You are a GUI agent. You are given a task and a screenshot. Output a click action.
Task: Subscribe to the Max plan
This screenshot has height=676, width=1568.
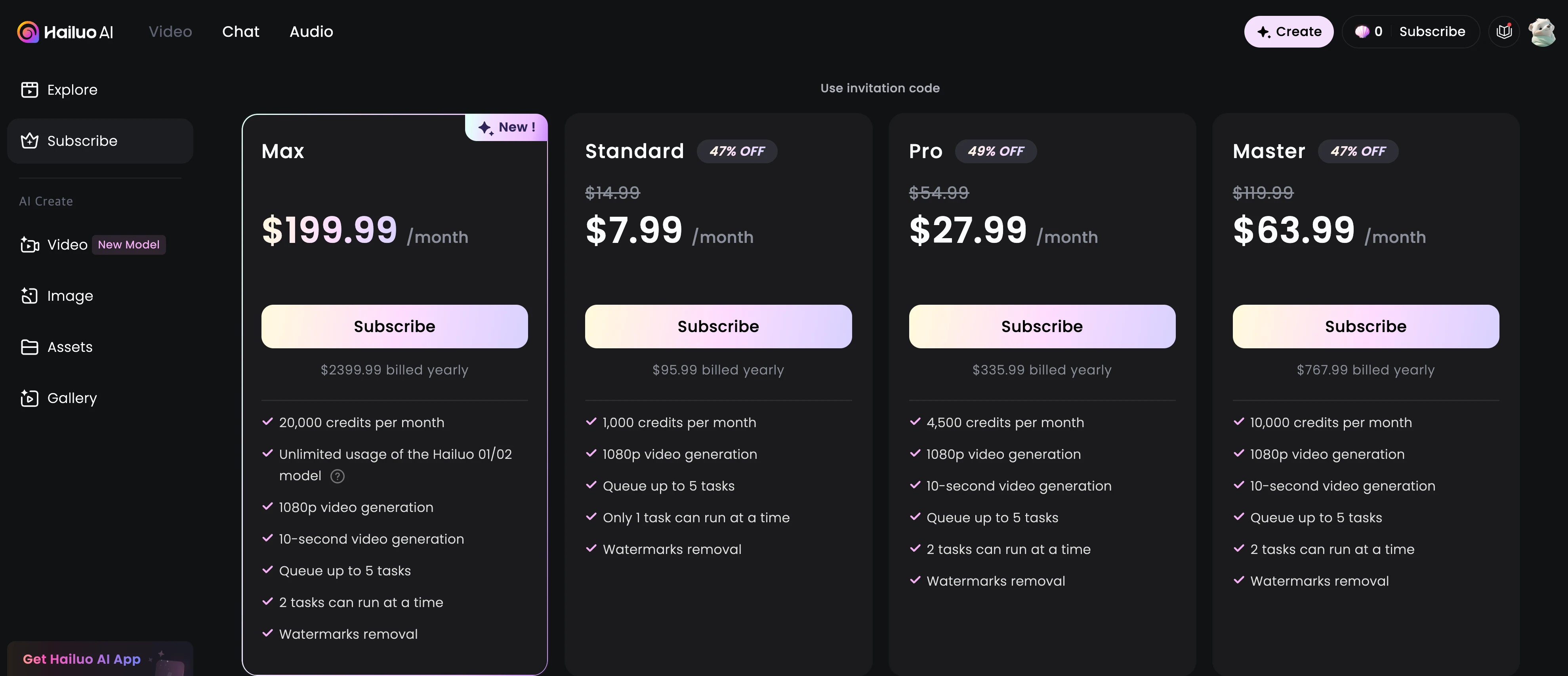point(395,327)
